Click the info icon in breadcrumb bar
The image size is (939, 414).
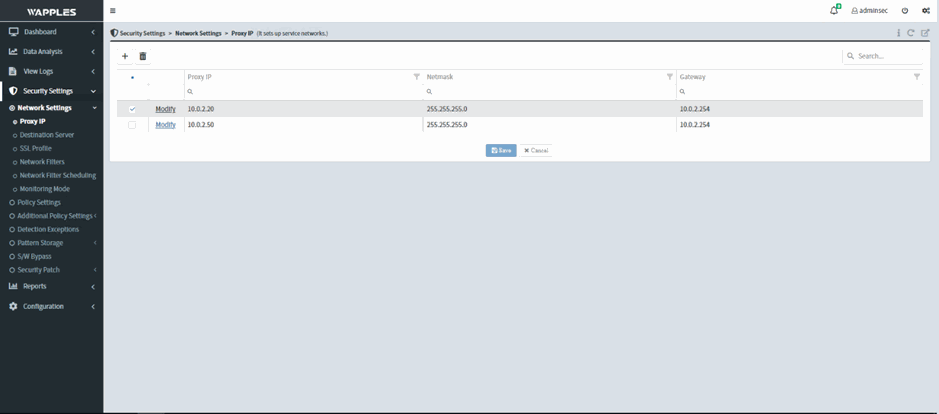click(898, 33)
